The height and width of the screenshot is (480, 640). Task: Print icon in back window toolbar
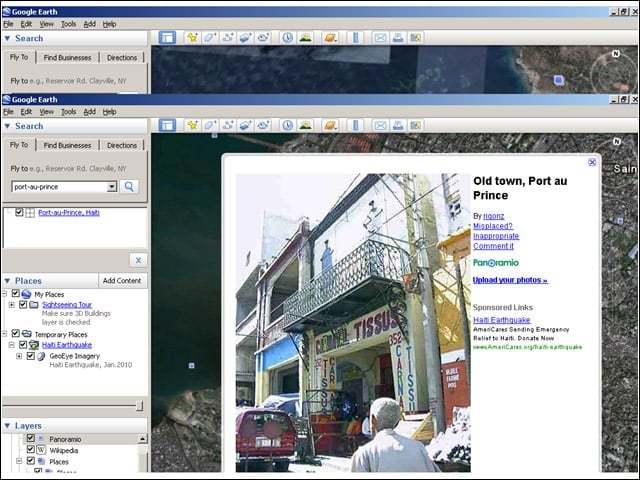click(x=398, y=38)
